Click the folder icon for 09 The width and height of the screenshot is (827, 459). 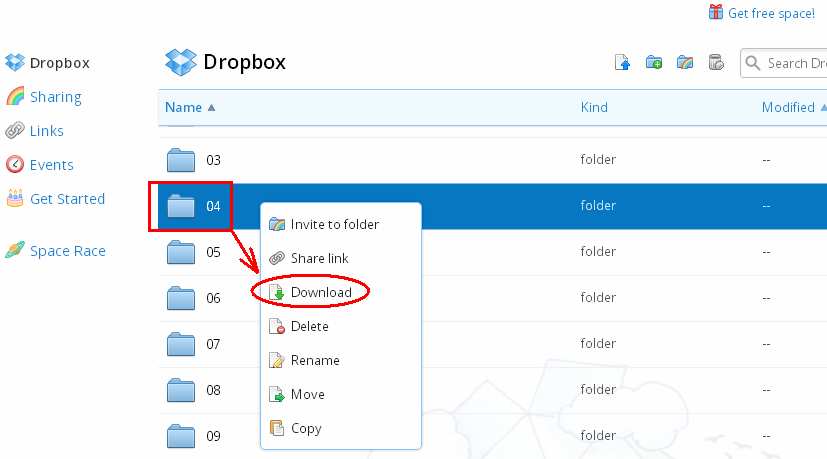181,436
